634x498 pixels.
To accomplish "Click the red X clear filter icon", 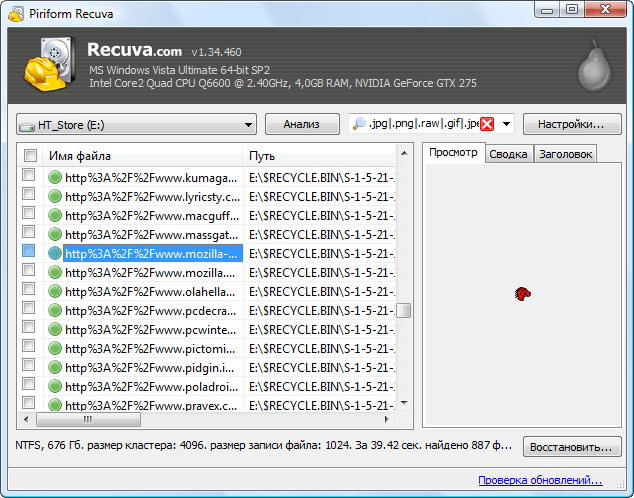I will (487, 124).
